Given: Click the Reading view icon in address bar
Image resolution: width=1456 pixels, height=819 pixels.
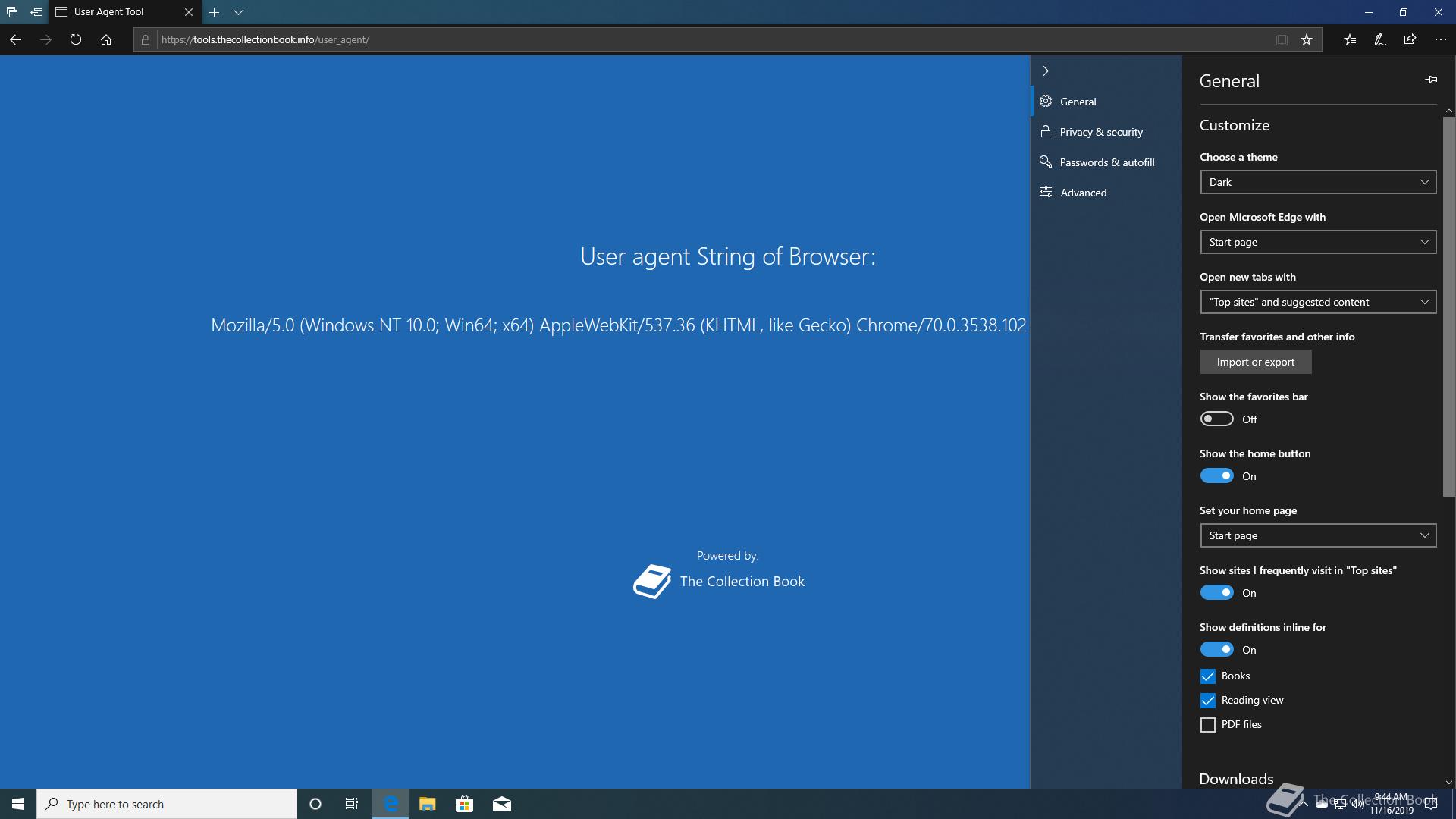Looking at the screenshot, I should pyautogui.click(x=1282, y=40).
